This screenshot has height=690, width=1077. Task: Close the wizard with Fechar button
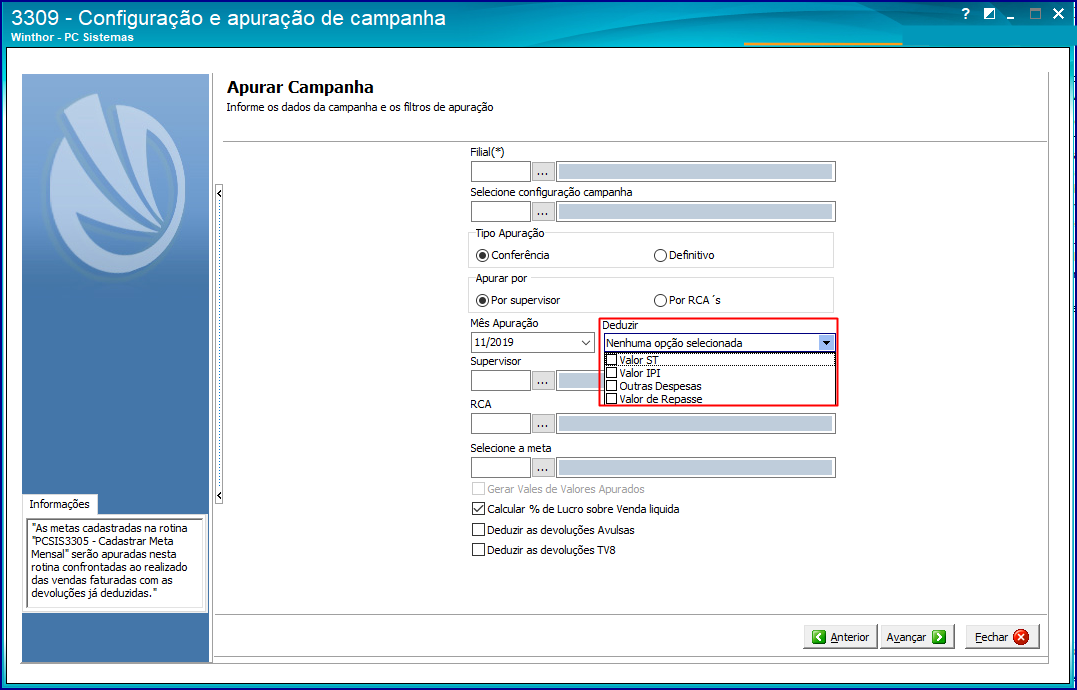point(1002,637)
